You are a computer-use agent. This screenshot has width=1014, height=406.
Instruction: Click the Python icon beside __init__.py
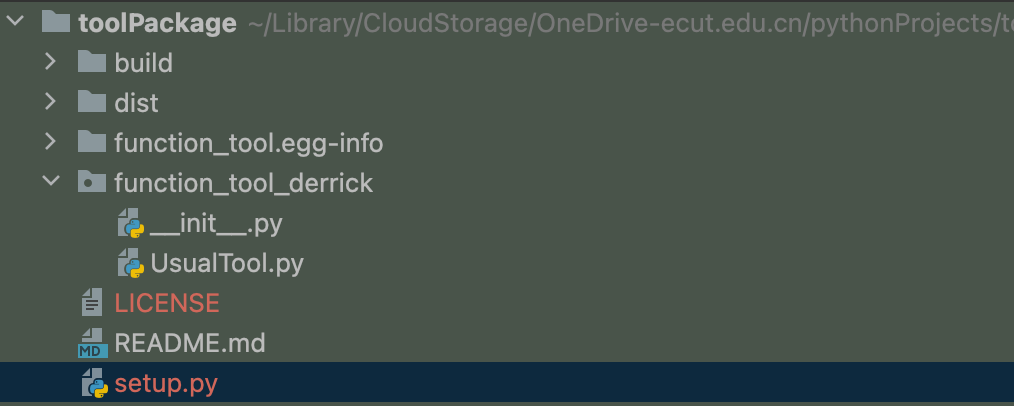coord(131,224)
